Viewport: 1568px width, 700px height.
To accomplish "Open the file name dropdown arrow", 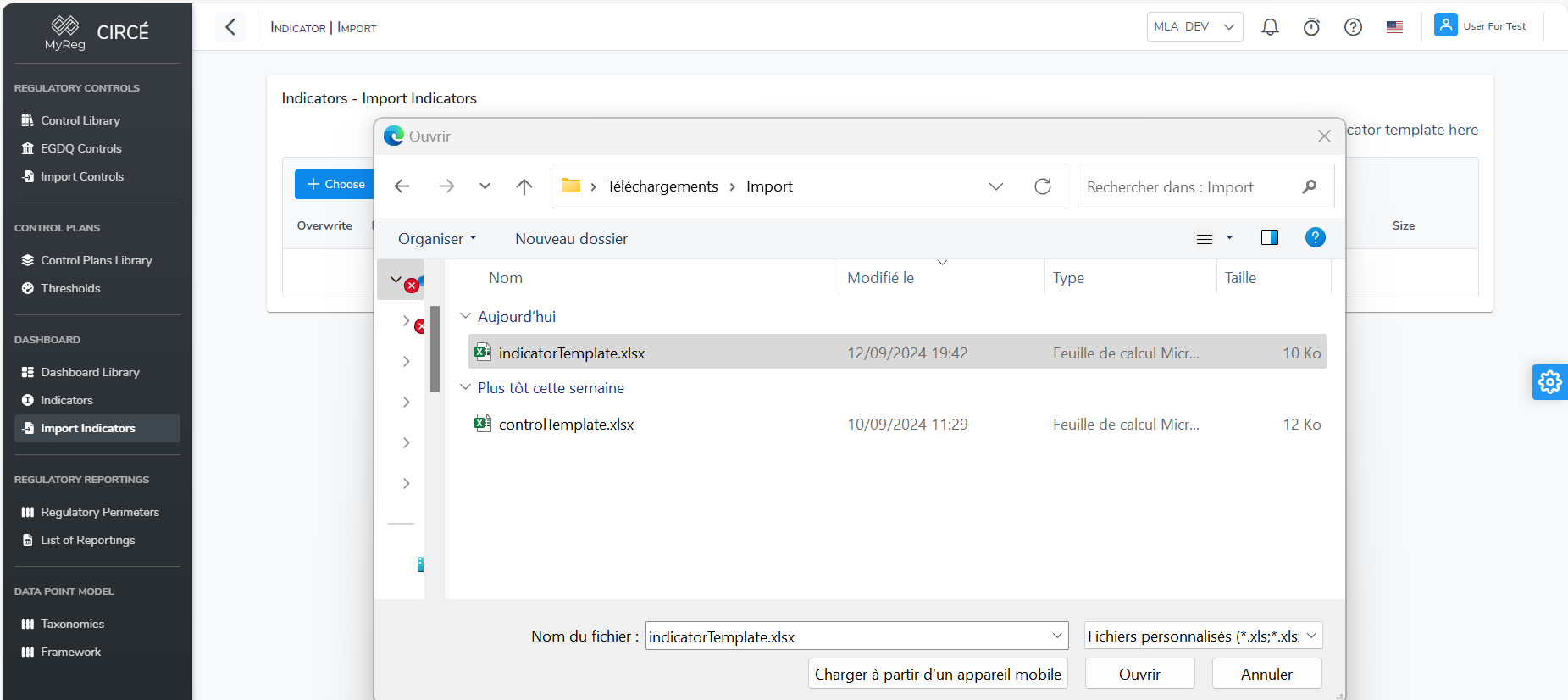I will pyautogui.click(x=1057, y=636).
